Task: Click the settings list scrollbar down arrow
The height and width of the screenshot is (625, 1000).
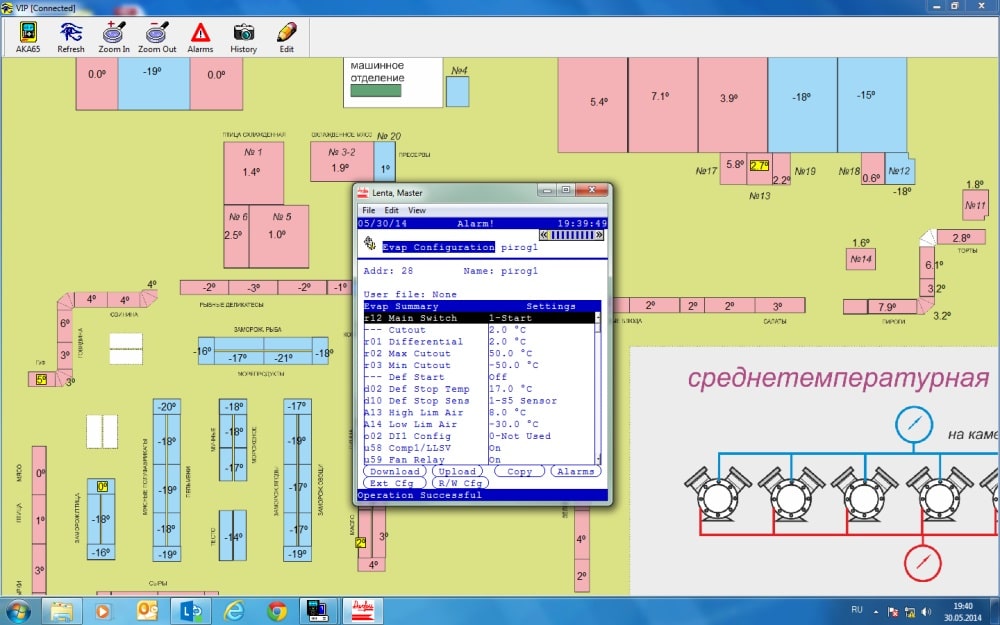Action: (598, 460)
